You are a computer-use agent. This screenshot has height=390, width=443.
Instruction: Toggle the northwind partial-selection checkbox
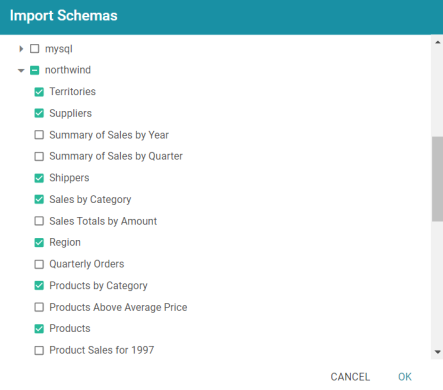pos(35,70)
